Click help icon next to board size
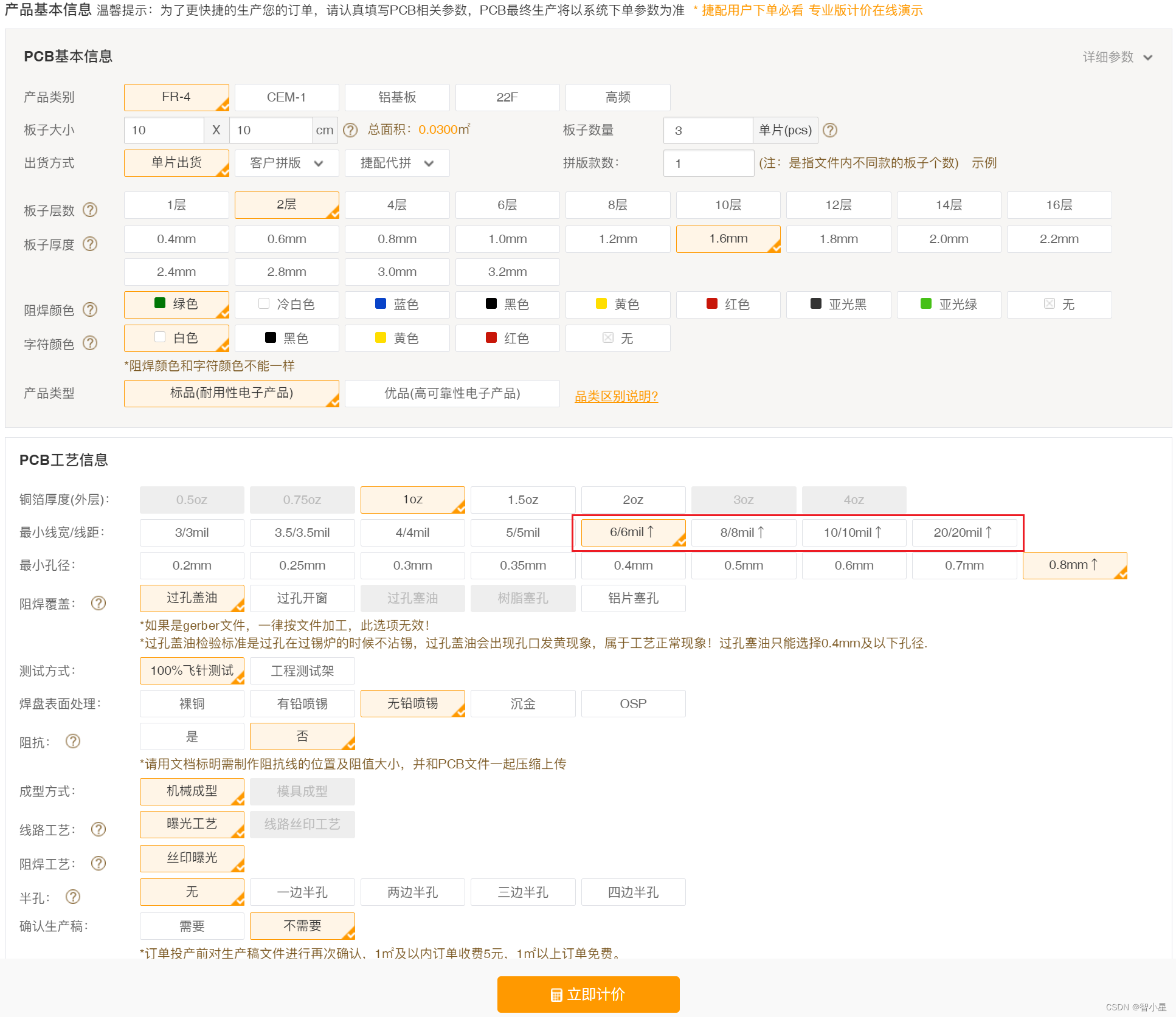 350,130
